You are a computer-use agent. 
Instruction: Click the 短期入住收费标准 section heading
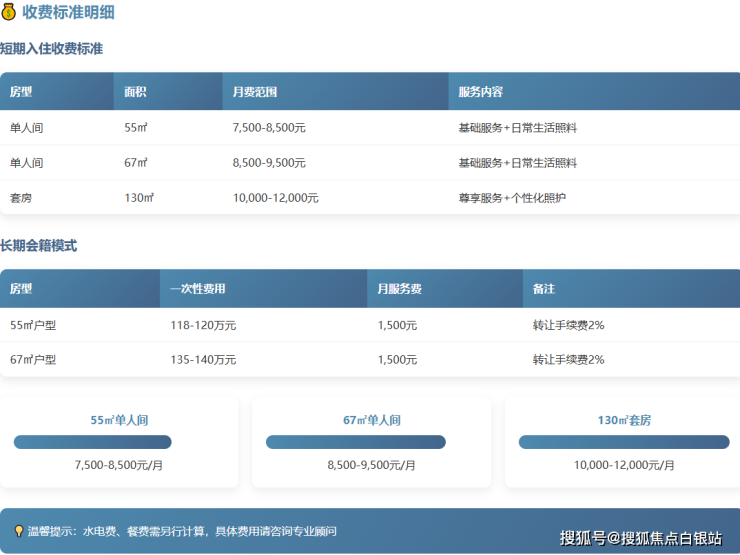point(52,48)
